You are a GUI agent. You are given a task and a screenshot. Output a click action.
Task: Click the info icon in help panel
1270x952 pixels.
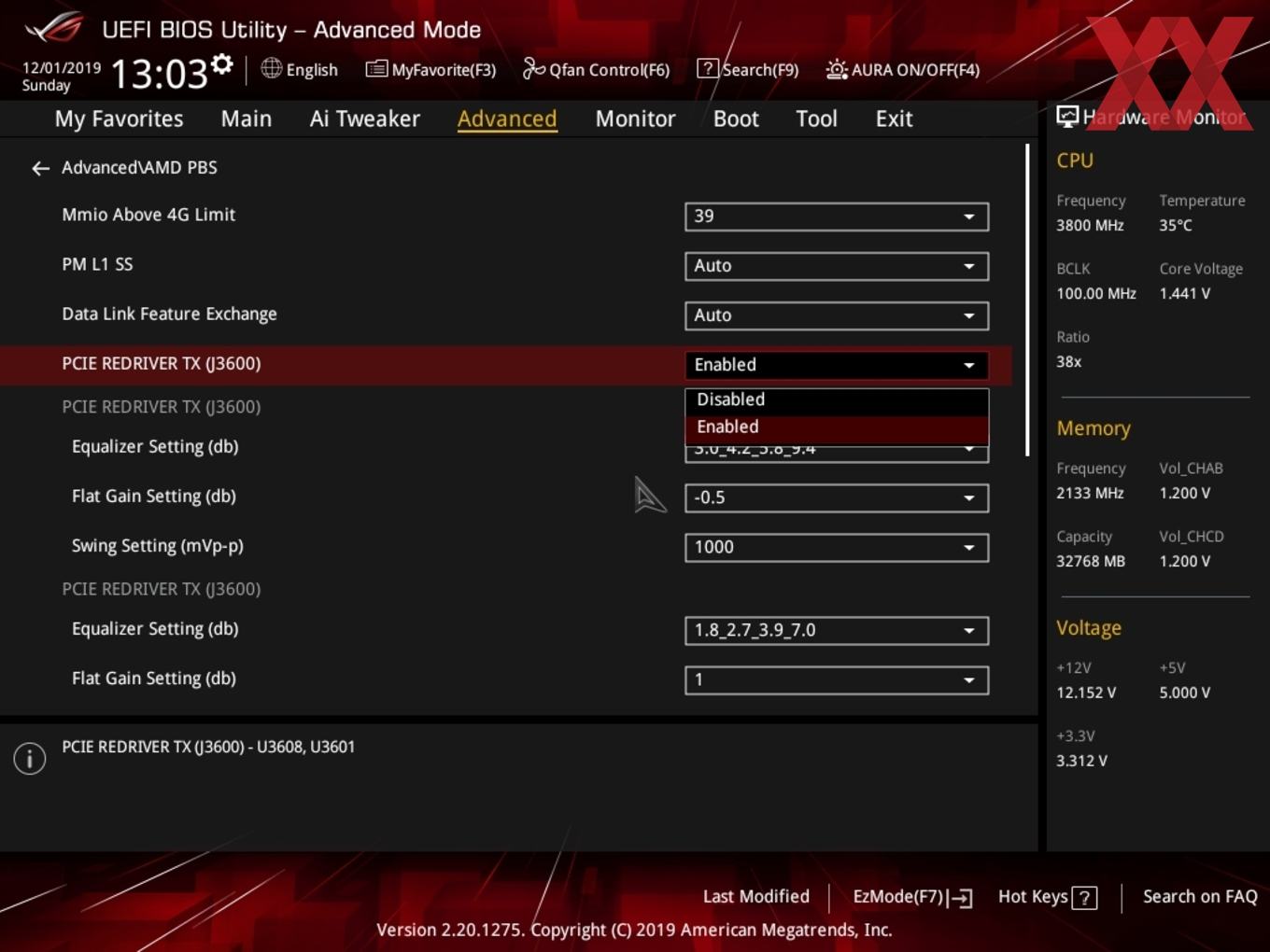point(30,758)
